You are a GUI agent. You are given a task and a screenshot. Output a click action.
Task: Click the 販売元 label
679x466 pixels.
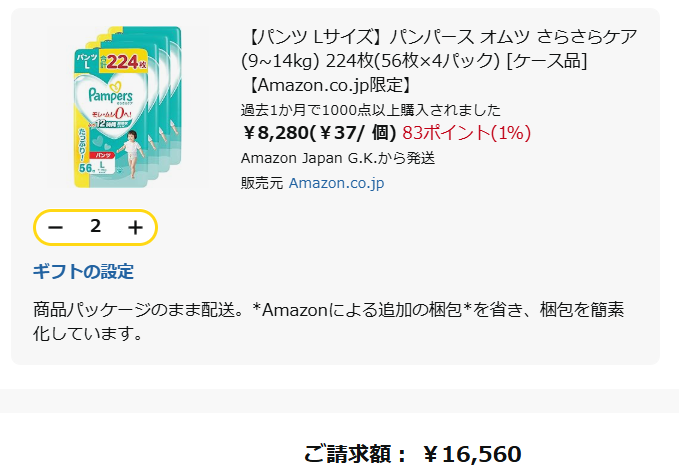262,183
